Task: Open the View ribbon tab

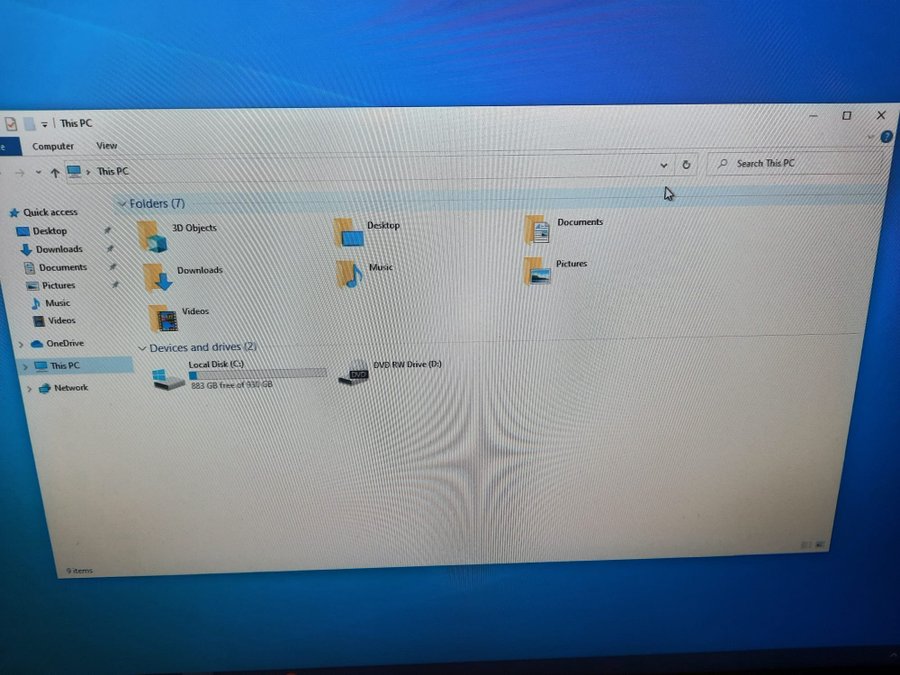Action: (106, 146)
